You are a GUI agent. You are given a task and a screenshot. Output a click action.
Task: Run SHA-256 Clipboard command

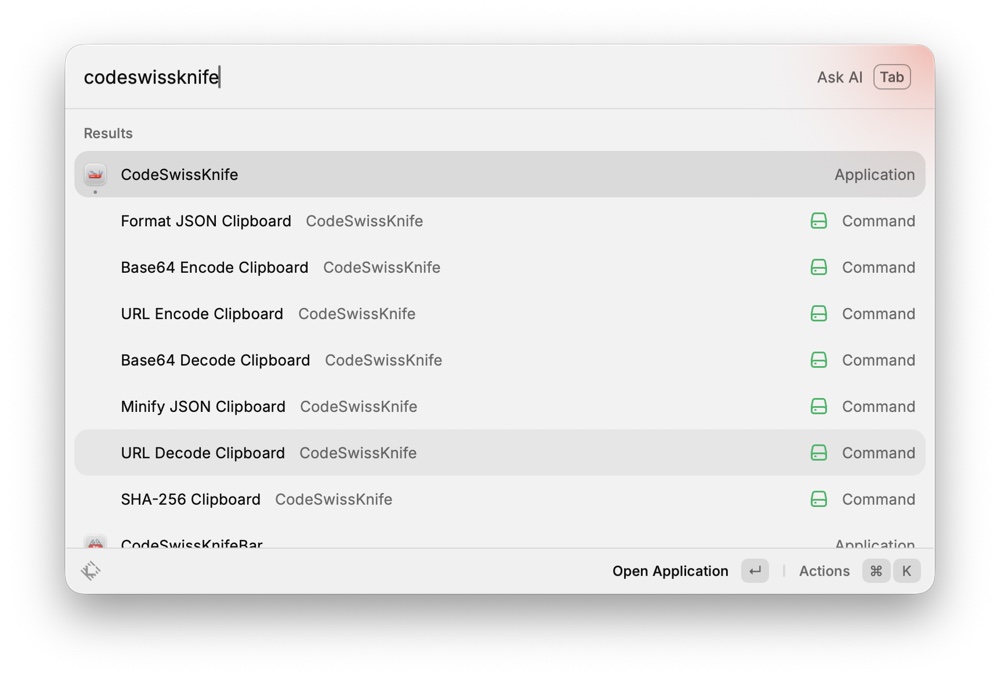499,499
